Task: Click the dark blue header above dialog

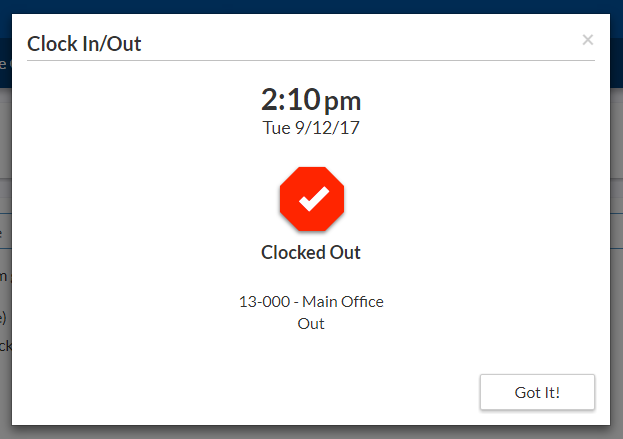Action: pos(300,6)
